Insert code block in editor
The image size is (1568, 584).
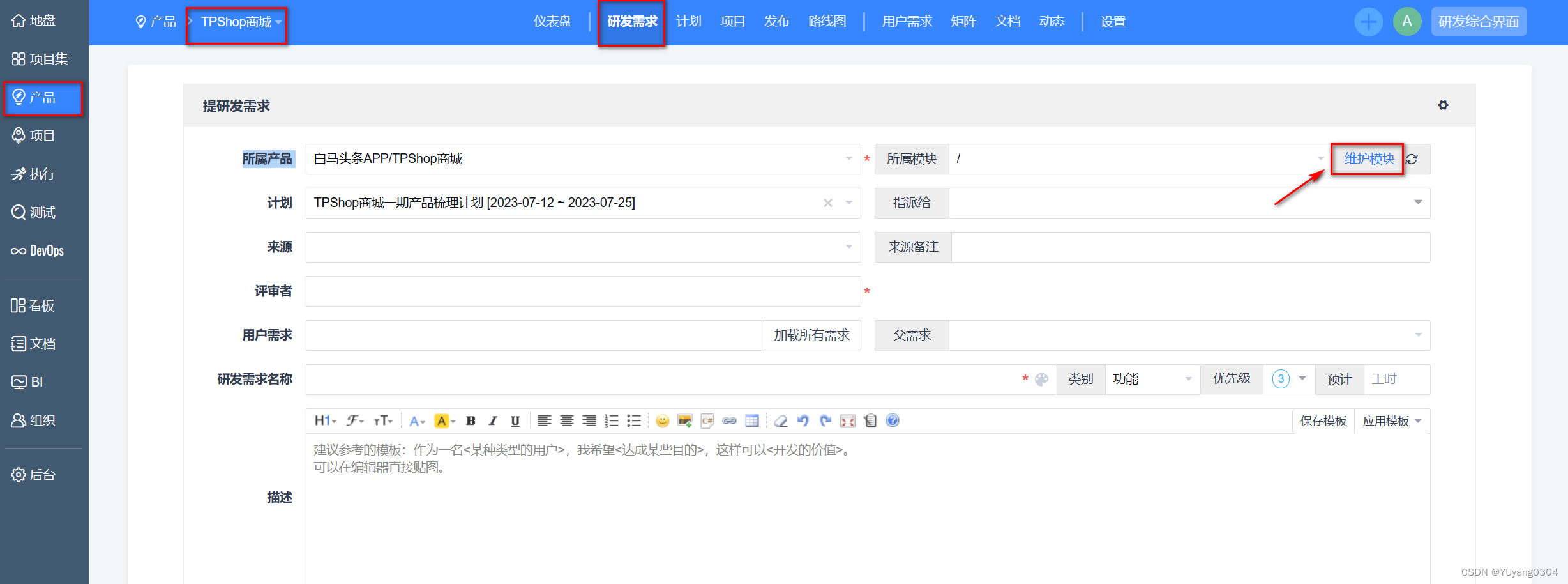click(707, 420)
